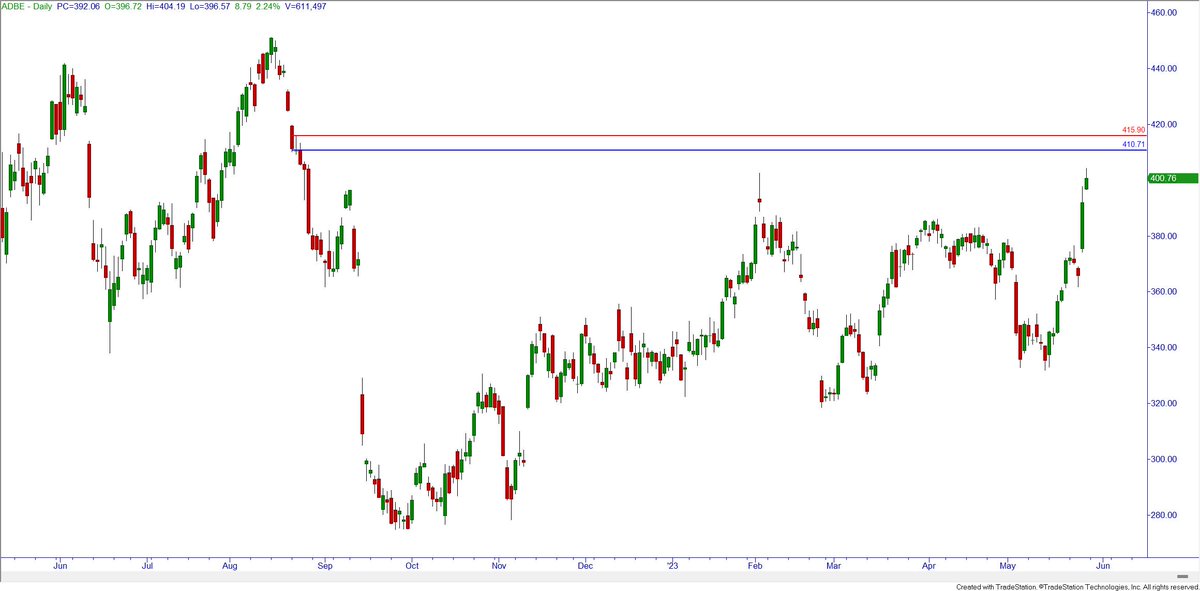Click the 460.00 price axis label
The image size is (1200, 591).
click(x=1165, y=13)
